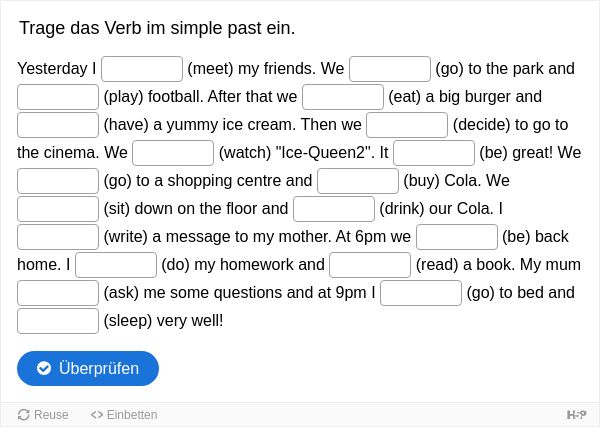Select the blank before (read) a book
The height and width of the screenshot is (427, 600).
coord(370,265)
